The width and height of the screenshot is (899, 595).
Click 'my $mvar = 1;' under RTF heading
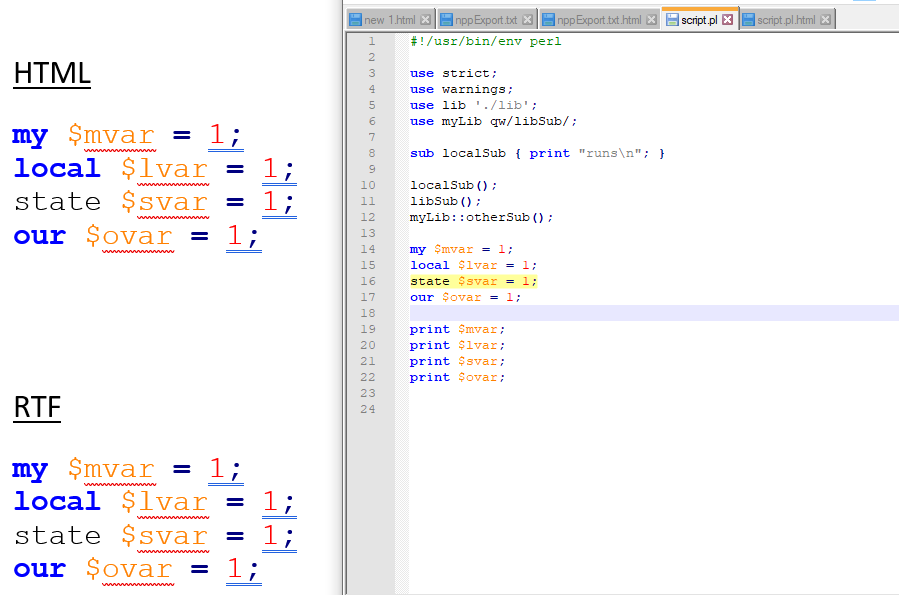pos(127,469)
